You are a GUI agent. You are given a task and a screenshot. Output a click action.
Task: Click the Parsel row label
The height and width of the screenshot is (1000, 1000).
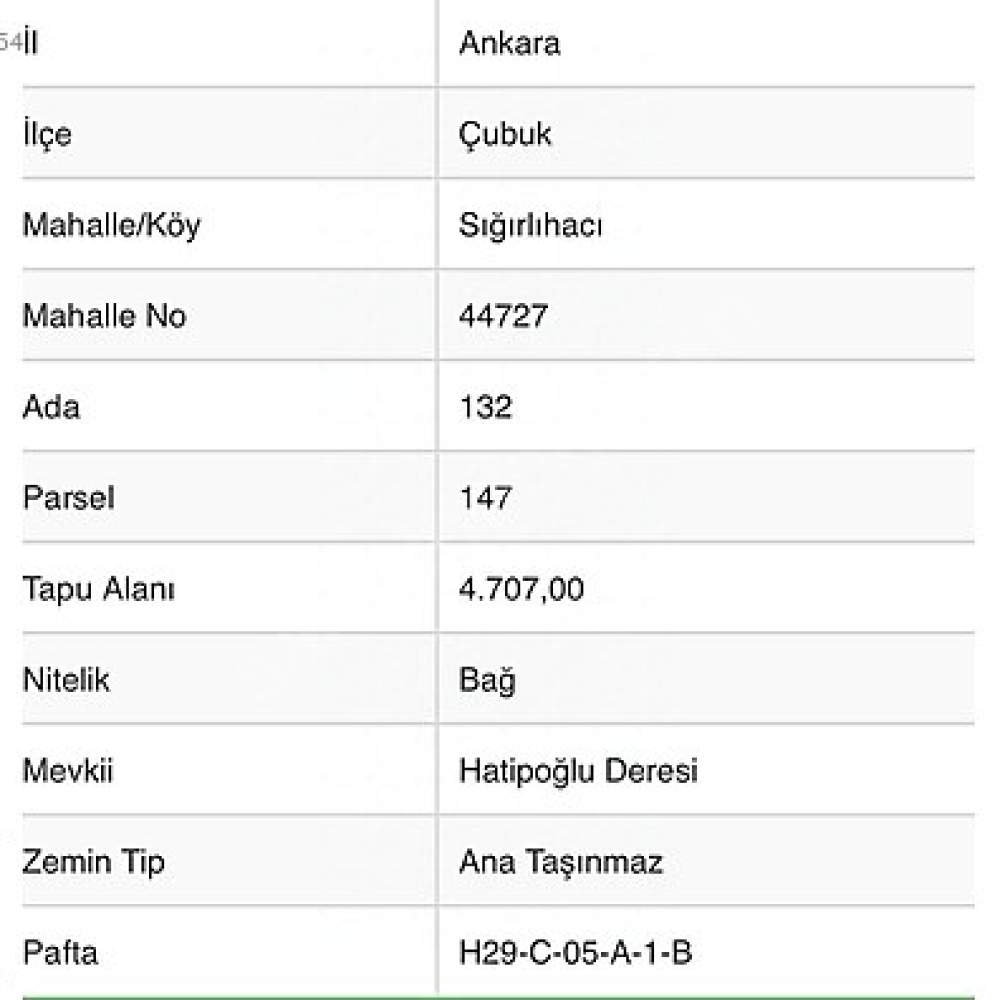point(69,497)
